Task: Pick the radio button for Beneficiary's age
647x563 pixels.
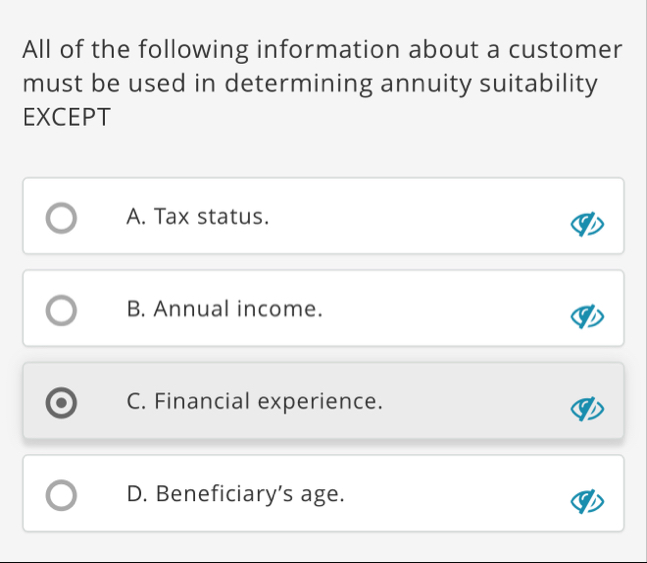Action: [62, 494]
